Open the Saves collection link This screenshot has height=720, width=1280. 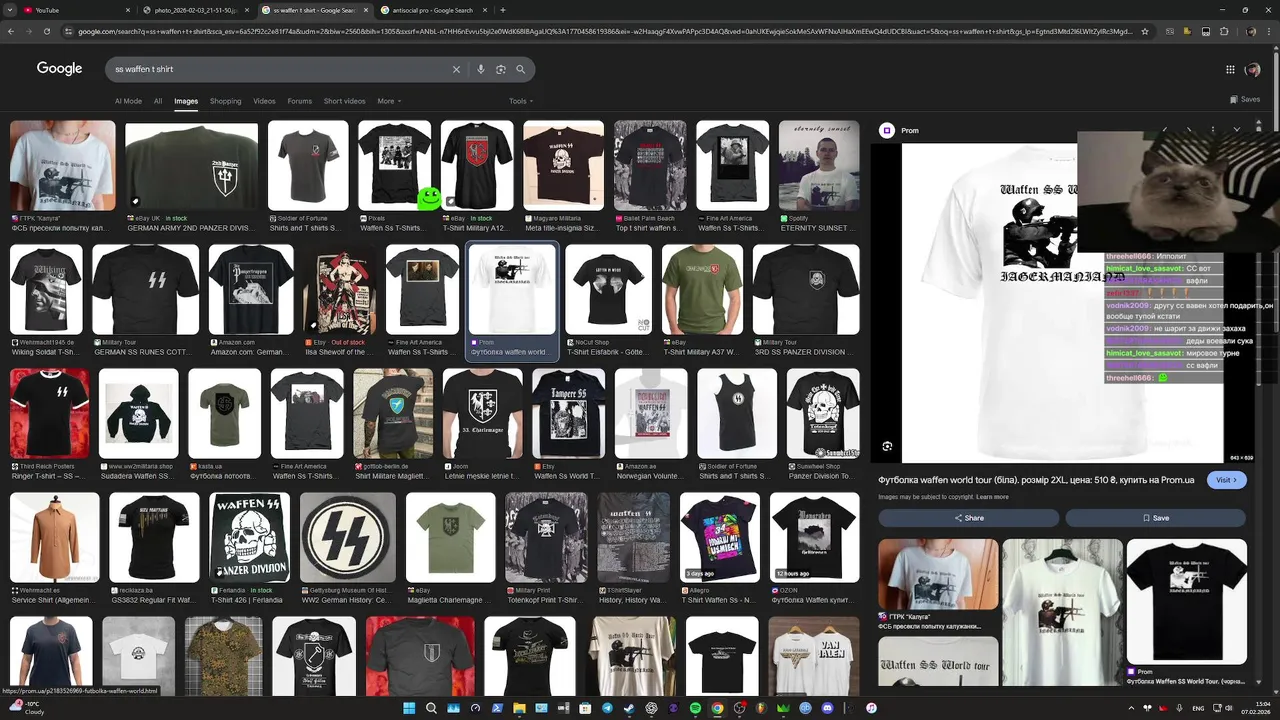[x=1245, y=100]
